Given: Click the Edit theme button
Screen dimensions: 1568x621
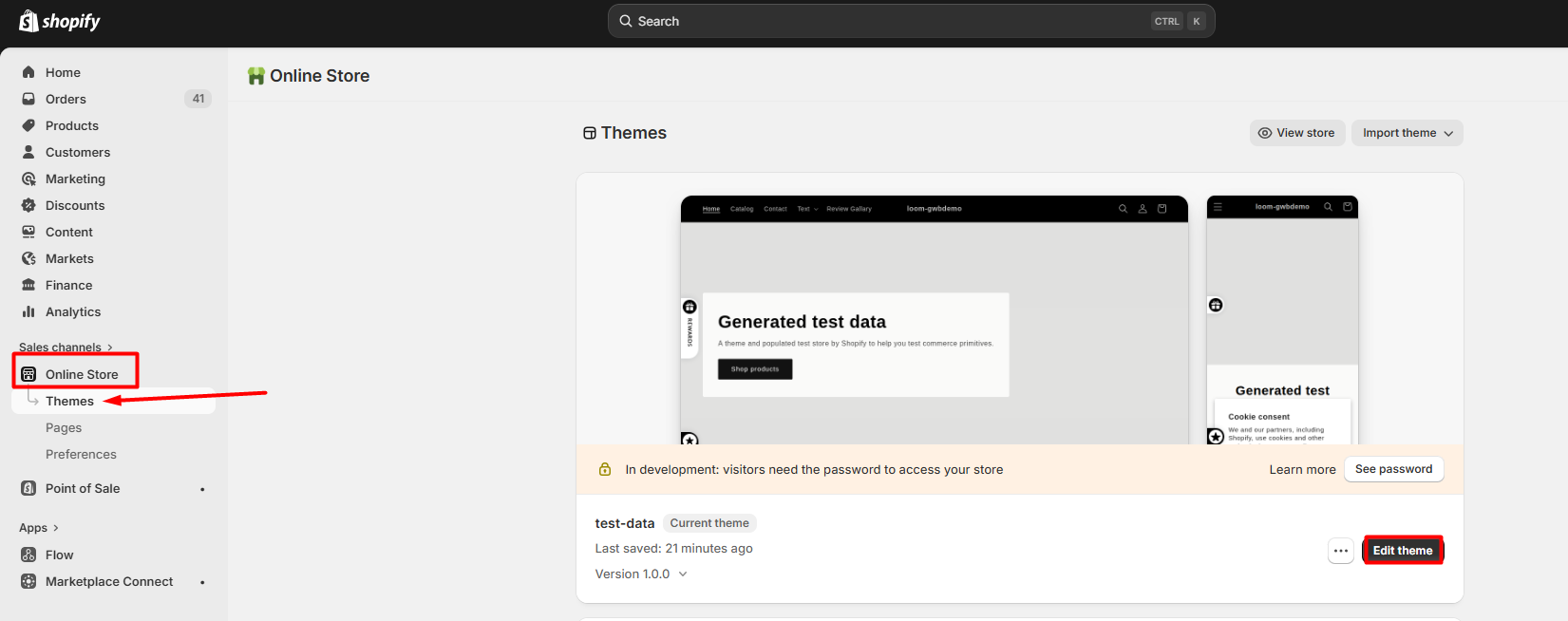Looking at the screenshot, I should 1402,551.
